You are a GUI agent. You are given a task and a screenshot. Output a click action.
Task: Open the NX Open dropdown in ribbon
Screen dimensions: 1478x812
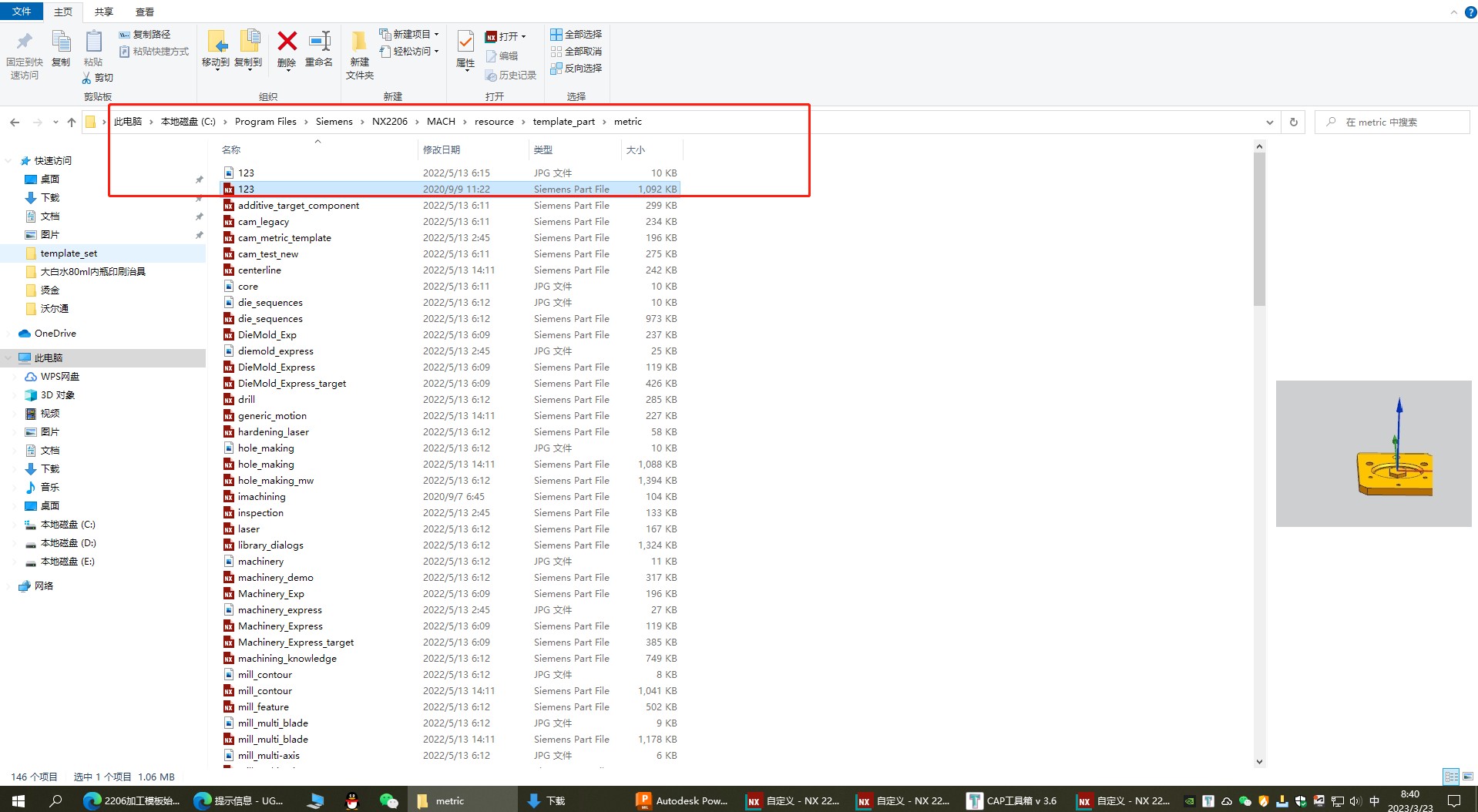click(506, 36)
